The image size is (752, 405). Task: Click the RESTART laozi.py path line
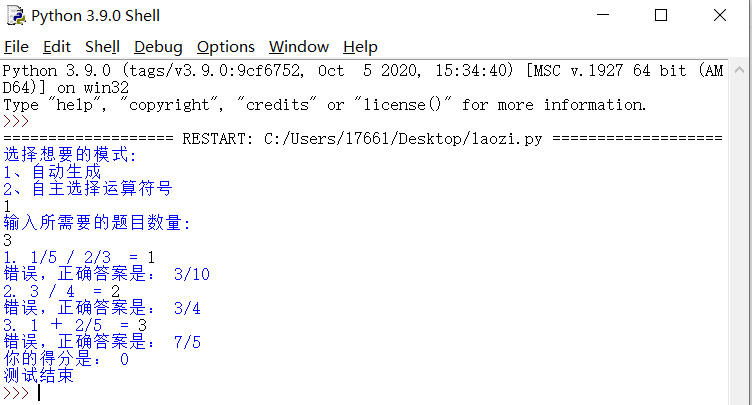tap(363, 139)
